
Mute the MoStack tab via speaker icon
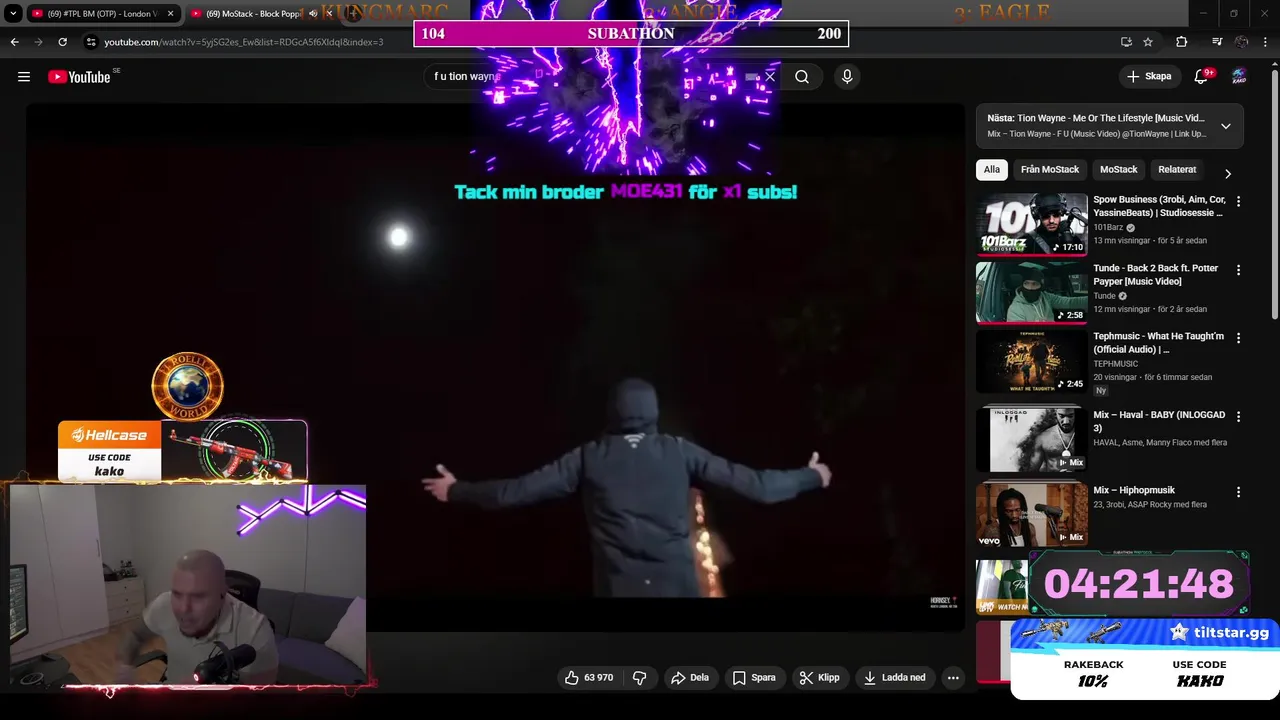(313, 14)
